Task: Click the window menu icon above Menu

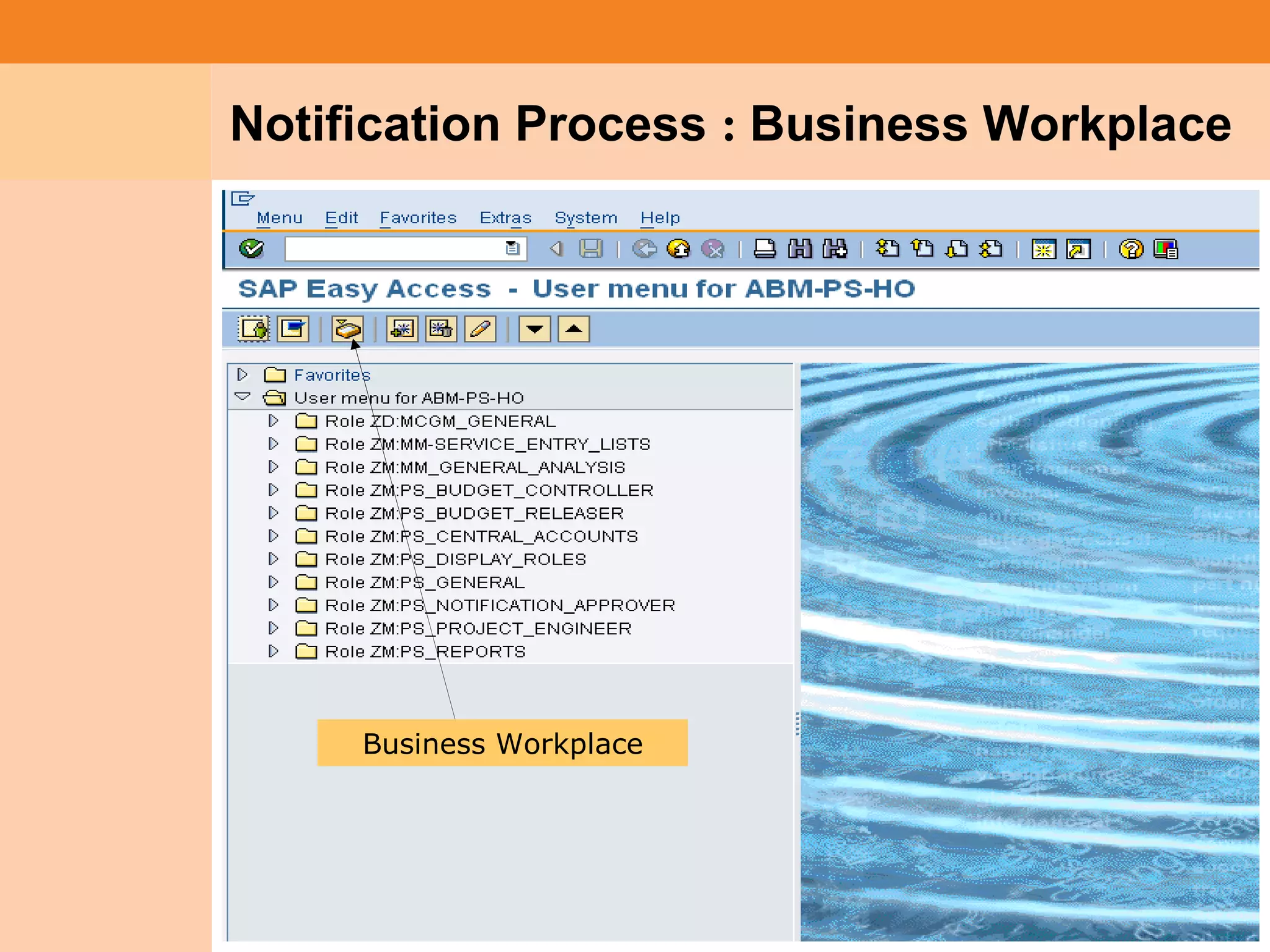Action: coord(242,198)
